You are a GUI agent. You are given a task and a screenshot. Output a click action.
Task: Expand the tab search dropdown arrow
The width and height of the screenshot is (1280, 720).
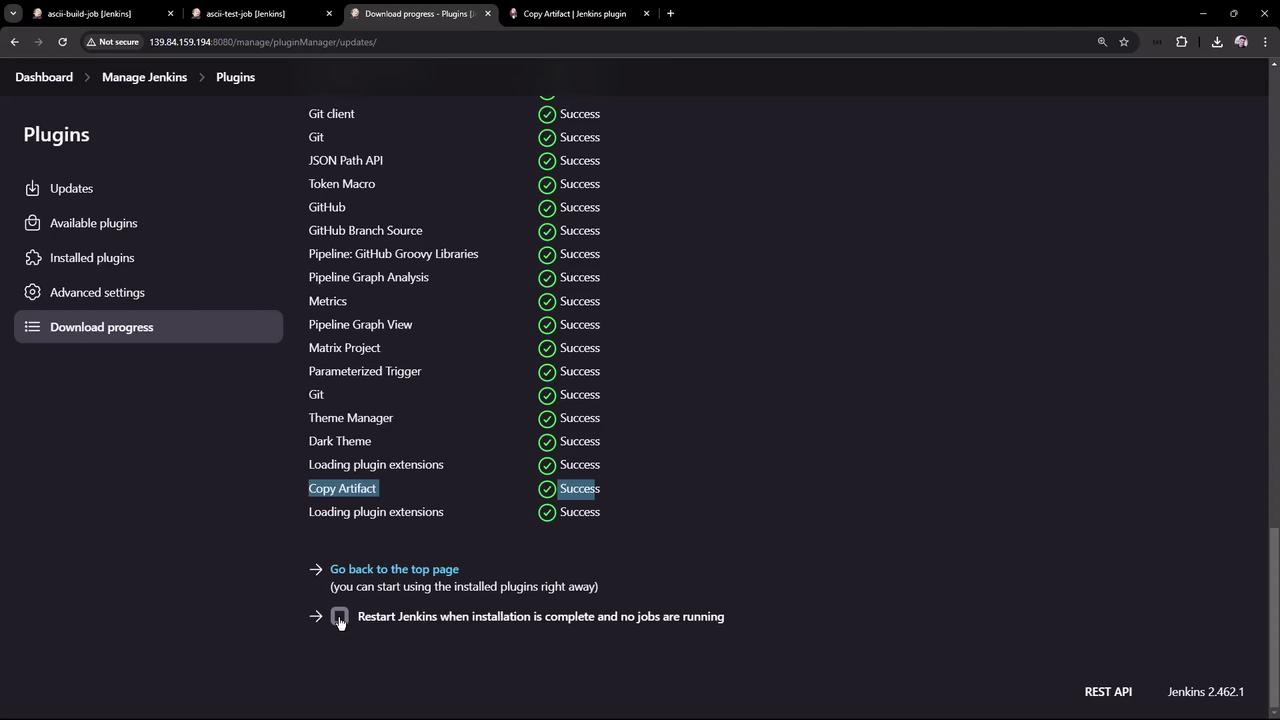tap(13, 14)
